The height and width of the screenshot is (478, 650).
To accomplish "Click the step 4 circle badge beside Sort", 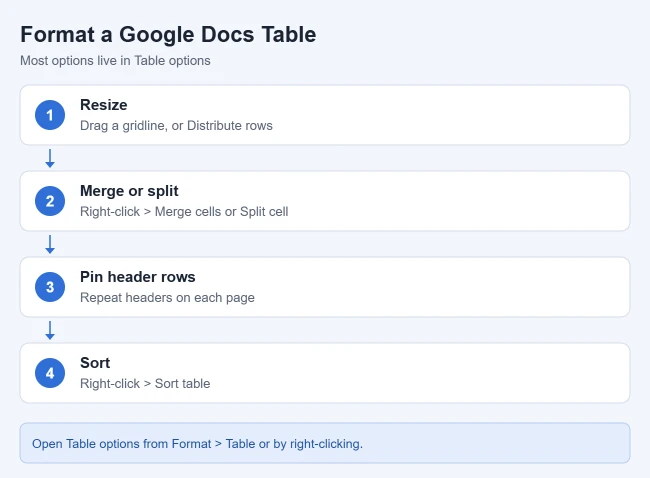I will 50,373.
